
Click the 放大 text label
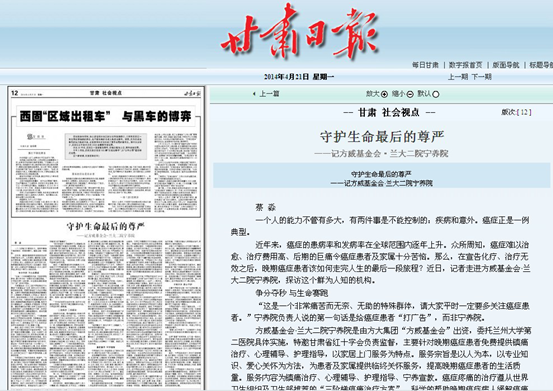coord(373,94)
